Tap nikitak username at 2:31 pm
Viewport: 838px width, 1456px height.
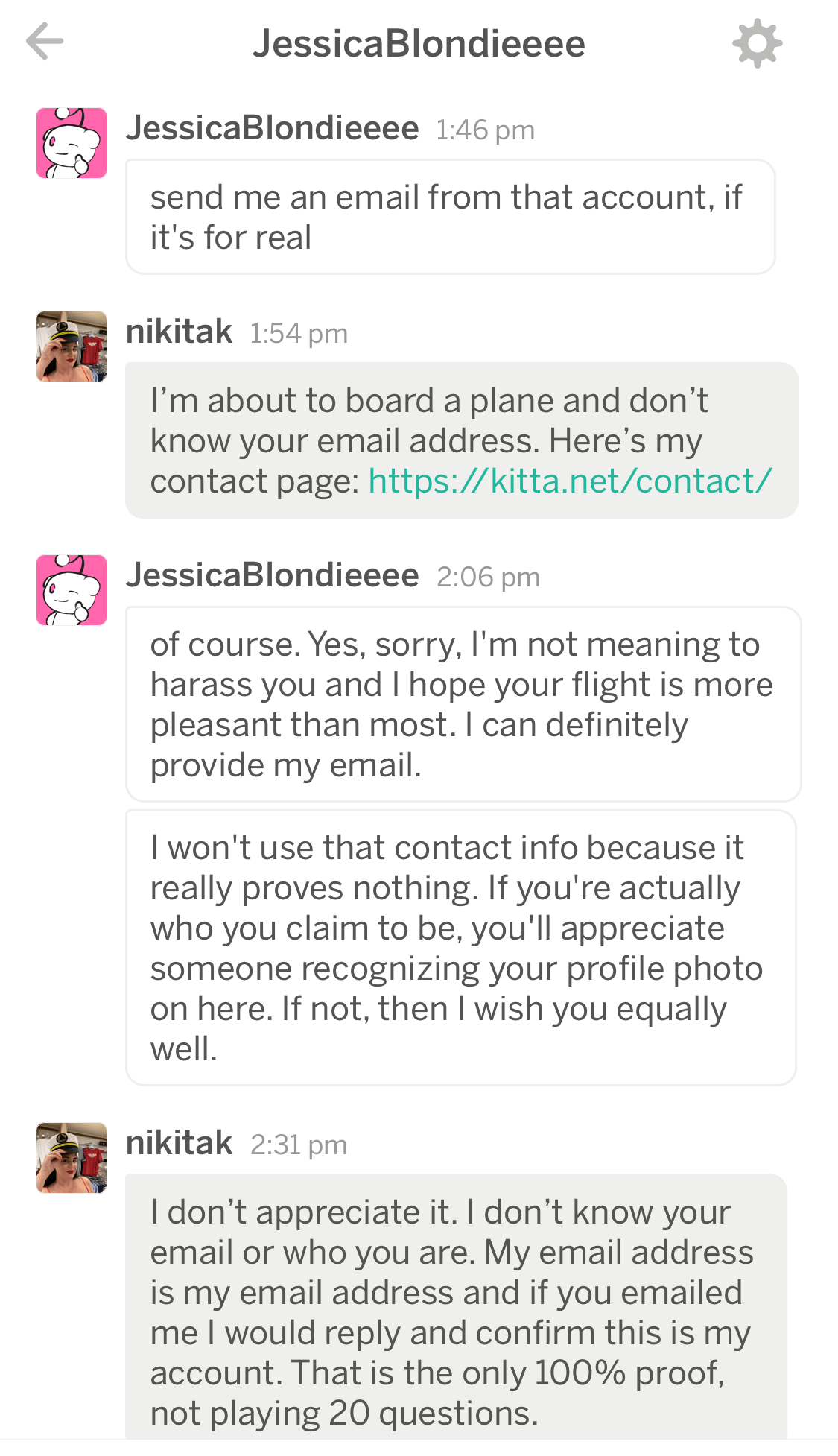(x=179, y=1143)
